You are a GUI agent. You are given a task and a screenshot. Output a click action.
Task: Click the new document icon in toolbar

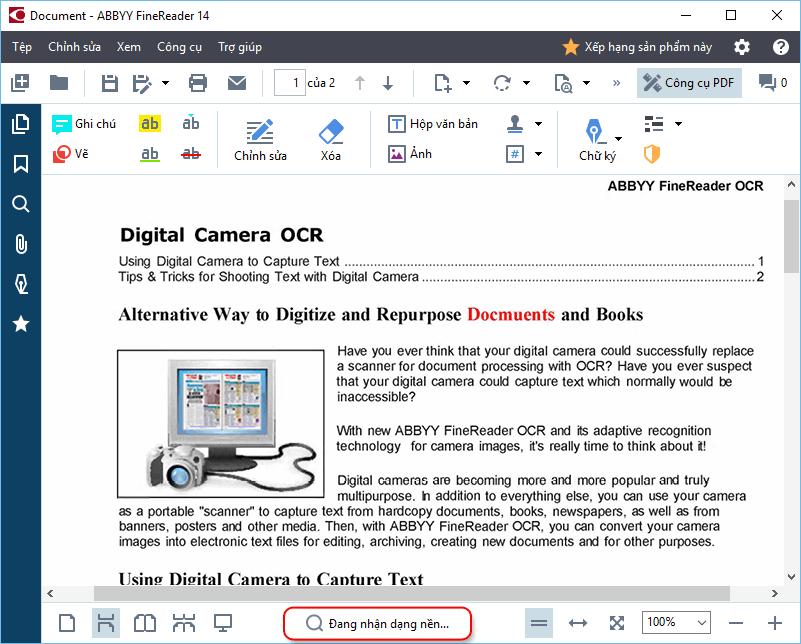(20, 83)
